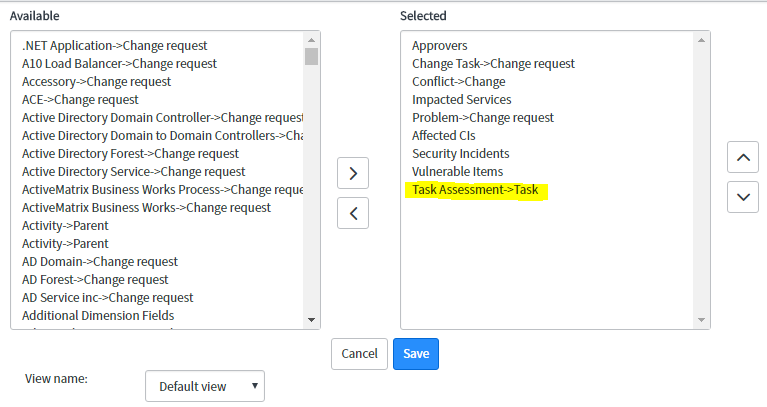This screenshot has height=407, width=767.
Task: Click the Available list scrollbar thumb
Action: 311,56
